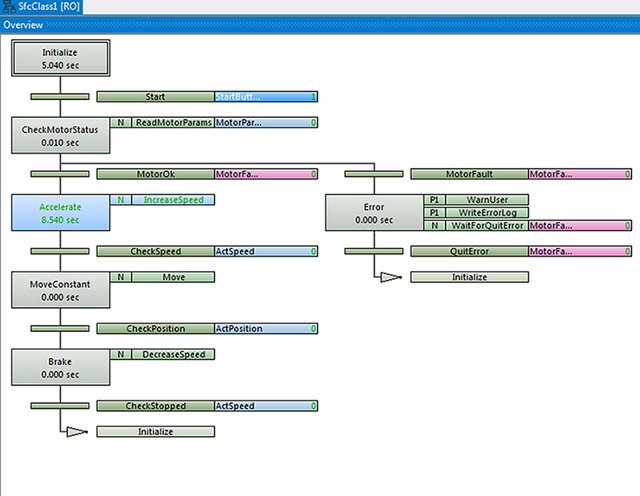Click the SfcClass1 tab icon
Image resolution: width=640 pixels, height=496 pixels.
click(8, 6)
